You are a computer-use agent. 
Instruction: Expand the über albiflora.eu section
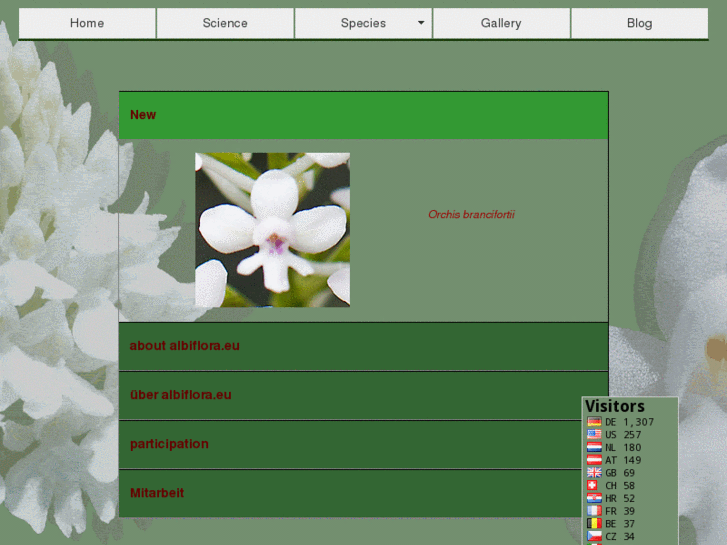(x=364, y=395)
